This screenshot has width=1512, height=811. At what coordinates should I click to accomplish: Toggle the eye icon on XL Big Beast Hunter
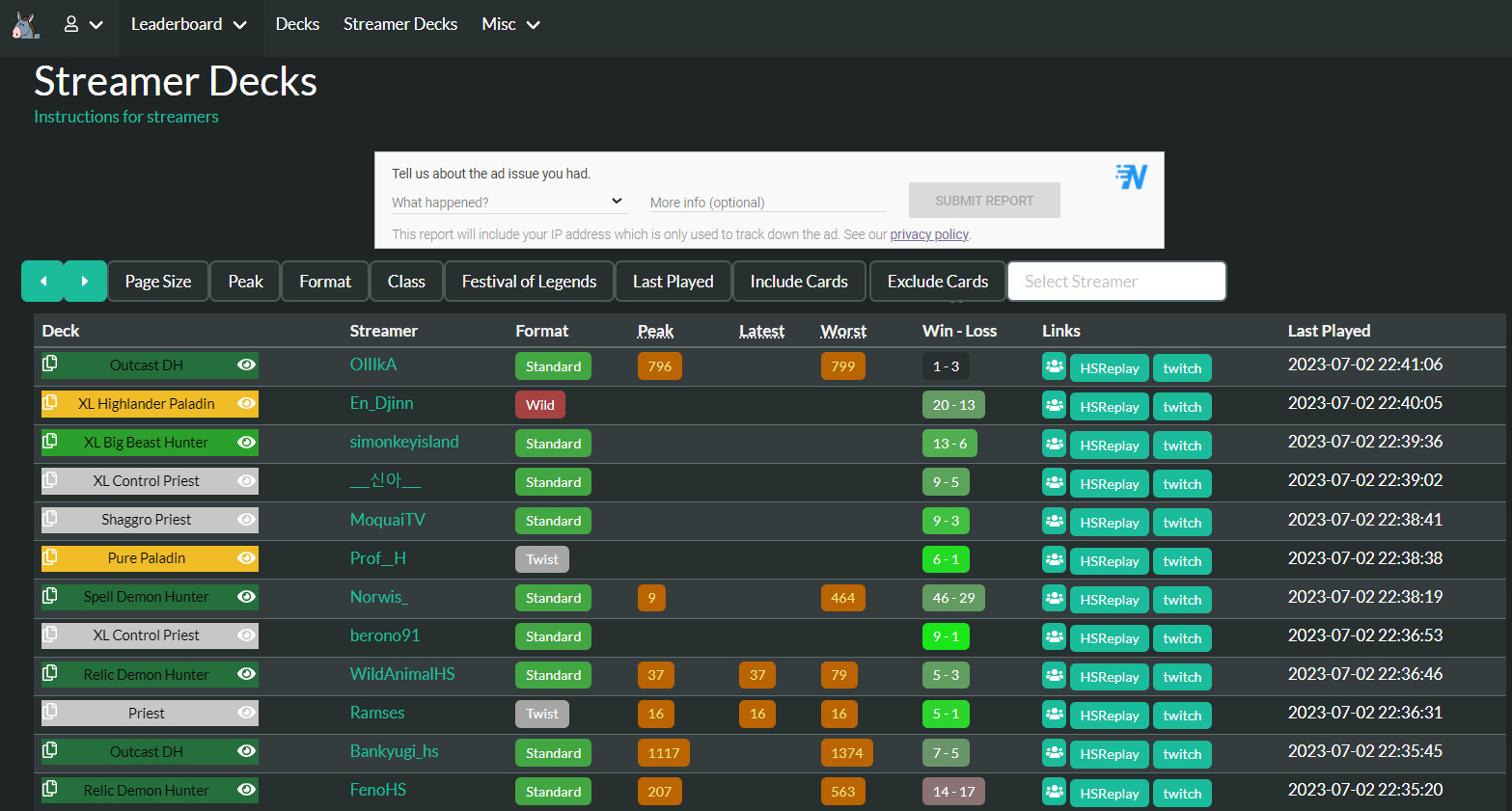pyautogui.click(x=246, y=442)
